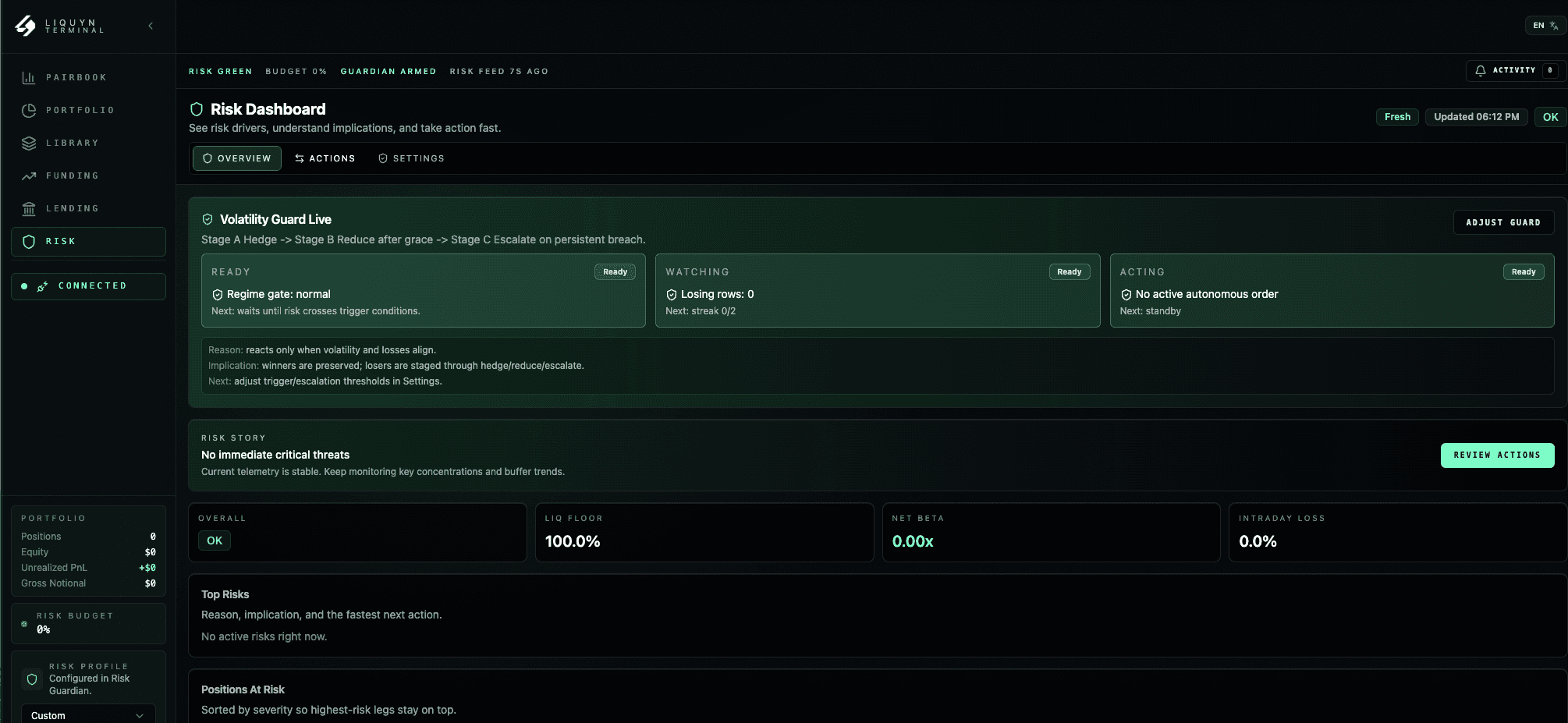
Task: Toggle the Connected wallet status
Action: coord(88,286)
